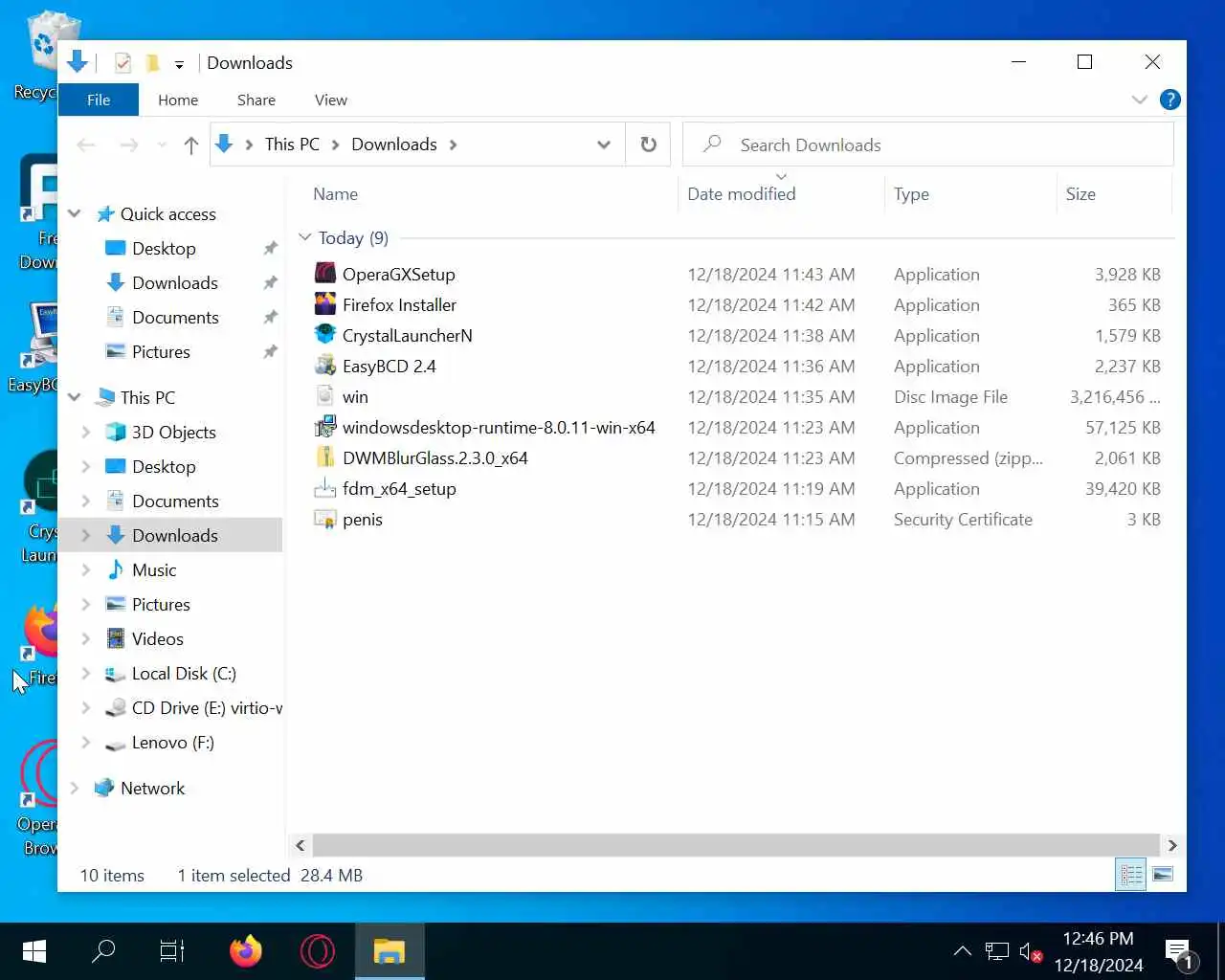Click the muted volume tray icon
1225x980 pixels.
point(1030,951)
